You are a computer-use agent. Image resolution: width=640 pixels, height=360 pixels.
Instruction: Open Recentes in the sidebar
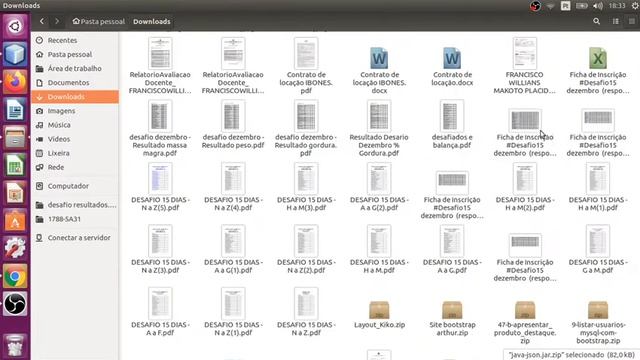[x=75, y=40]
